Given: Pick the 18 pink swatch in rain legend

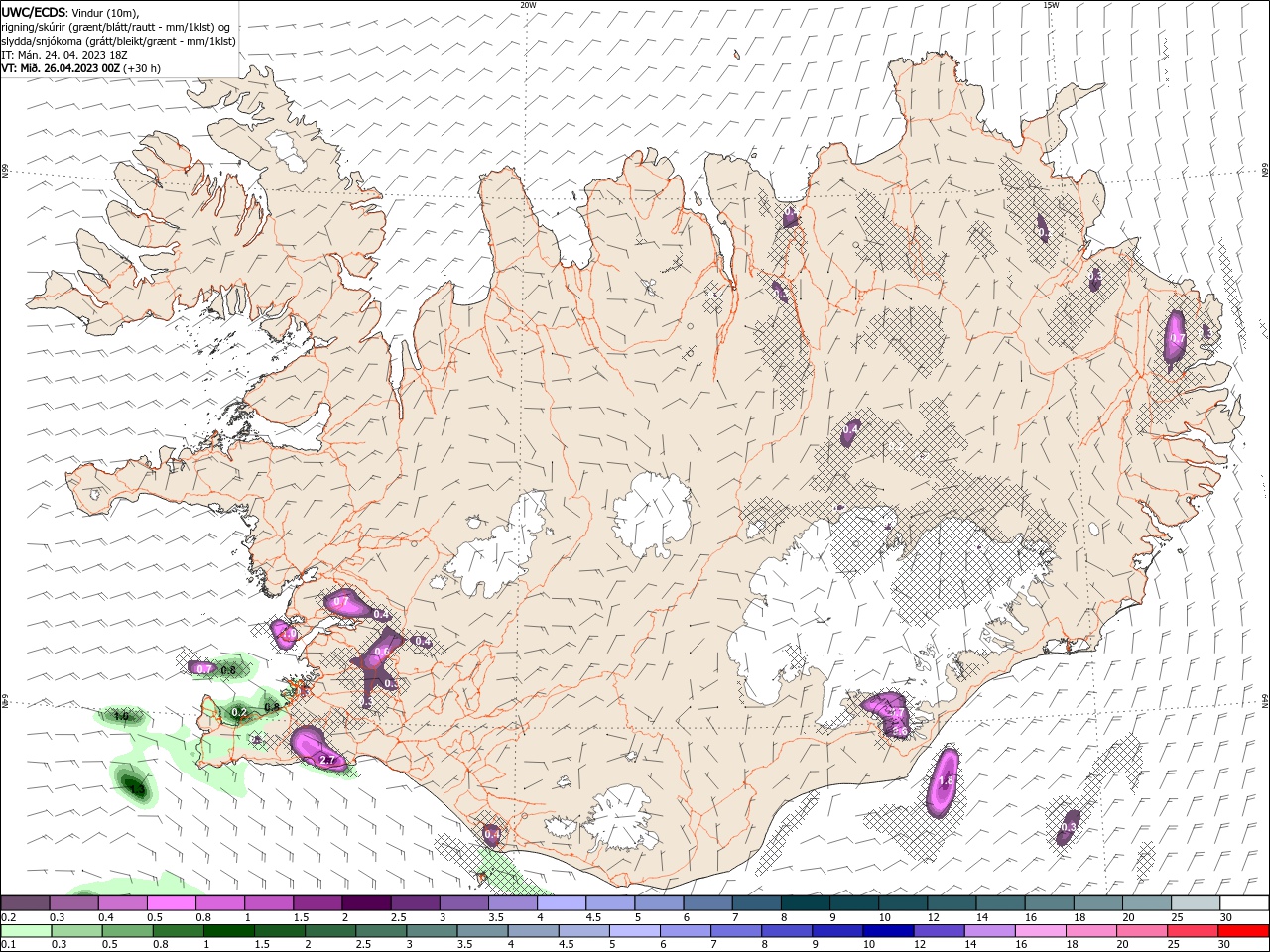Looking at the screenshot, I should tap(1090, 931).
